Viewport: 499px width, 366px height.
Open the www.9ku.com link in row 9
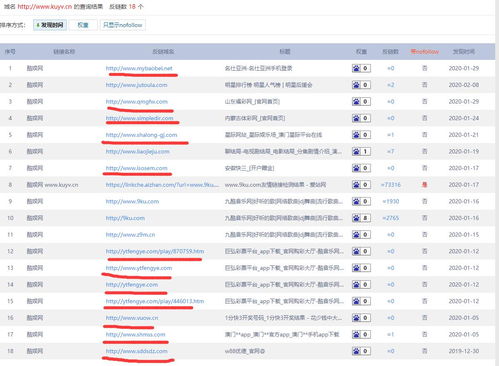(x=132, y=201)
